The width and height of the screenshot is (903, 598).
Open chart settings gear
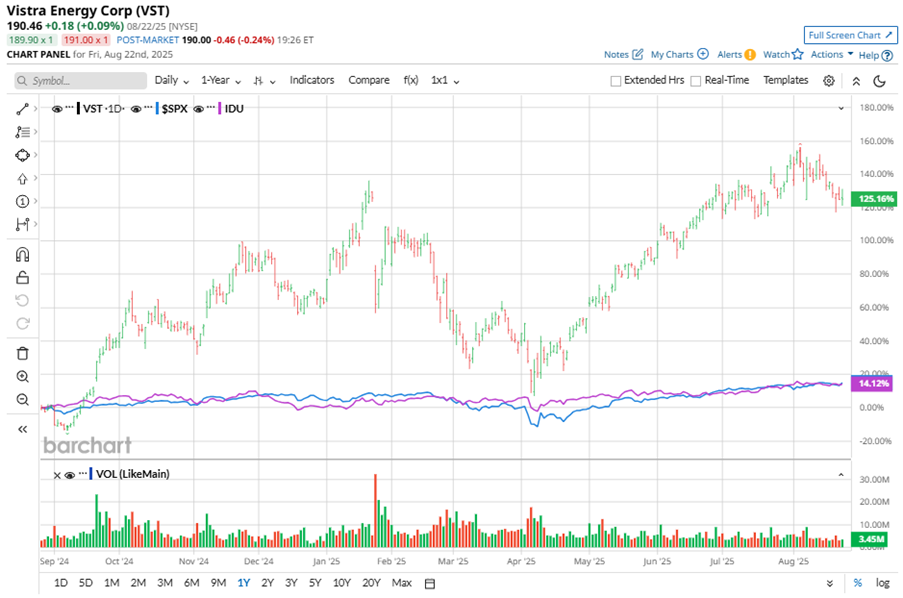829,81
